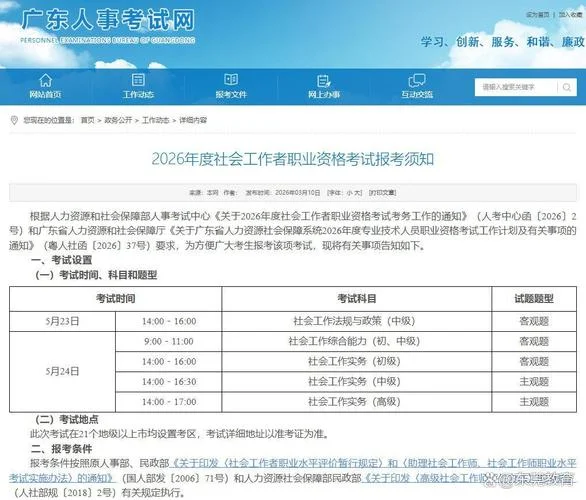The height and width of the screenshot is (500, 586).
Task: Click the 考试时间 table header
Action: coord(115,299)
